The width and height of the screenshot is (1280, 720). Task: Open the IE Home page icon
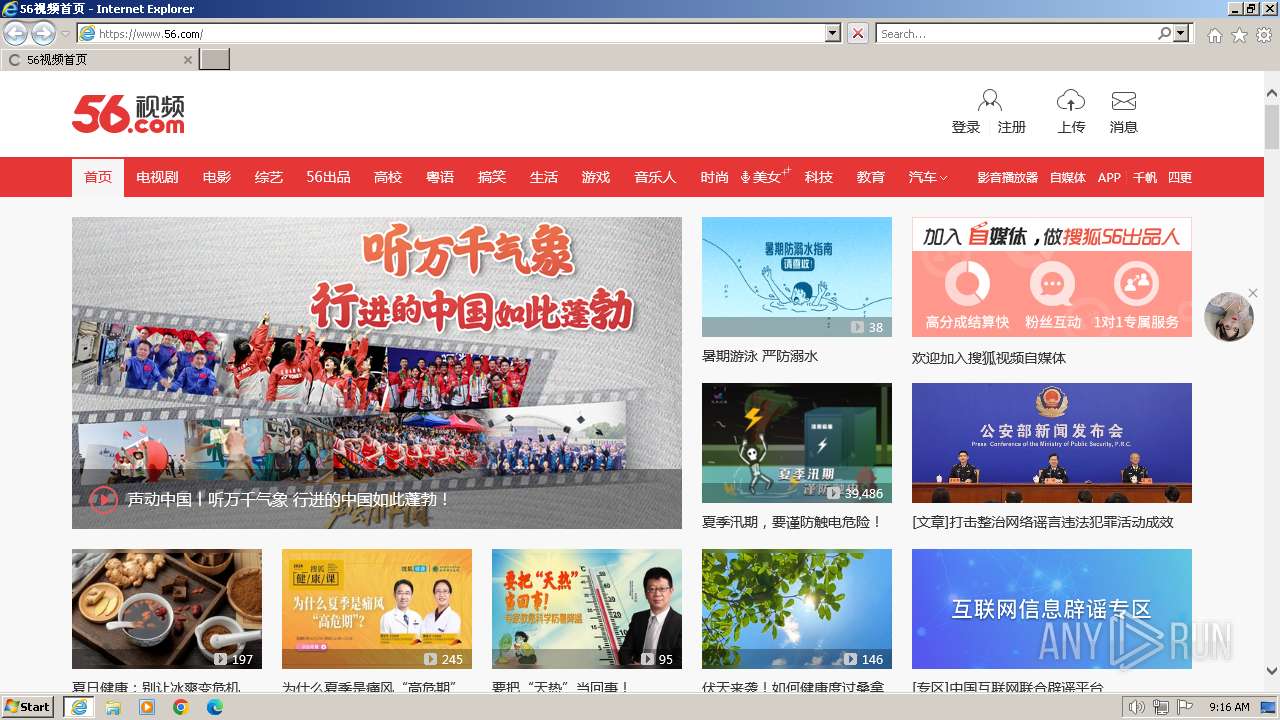[x=1214, y=35]
